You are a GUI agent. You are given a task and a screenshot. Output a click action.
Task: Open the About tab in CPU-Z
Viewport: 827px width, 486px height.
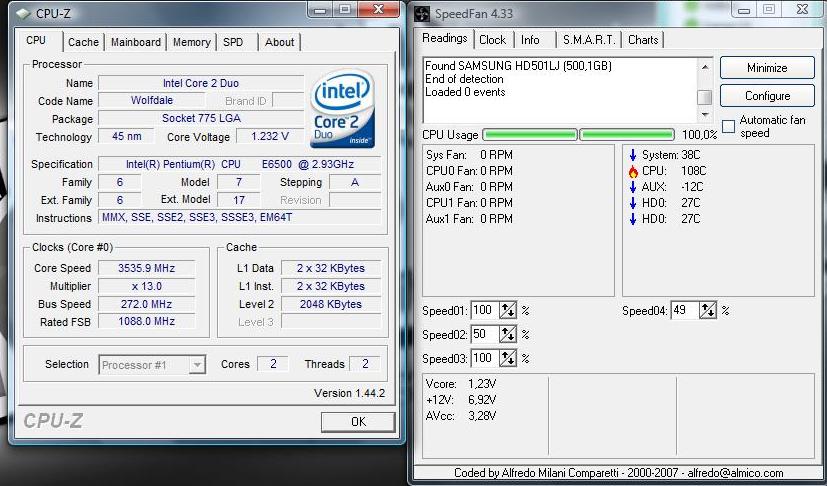[279, 42]
